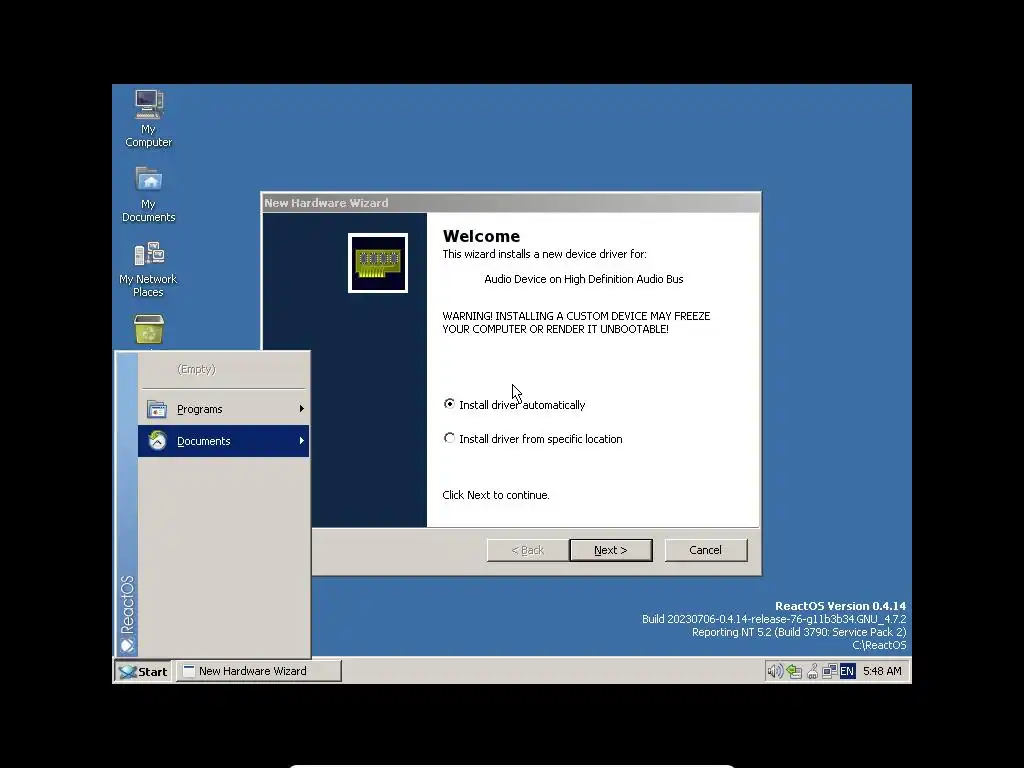Cancel the New Hardware Wizard
This screenshot has height=768, width=1024.
point(705,550)
